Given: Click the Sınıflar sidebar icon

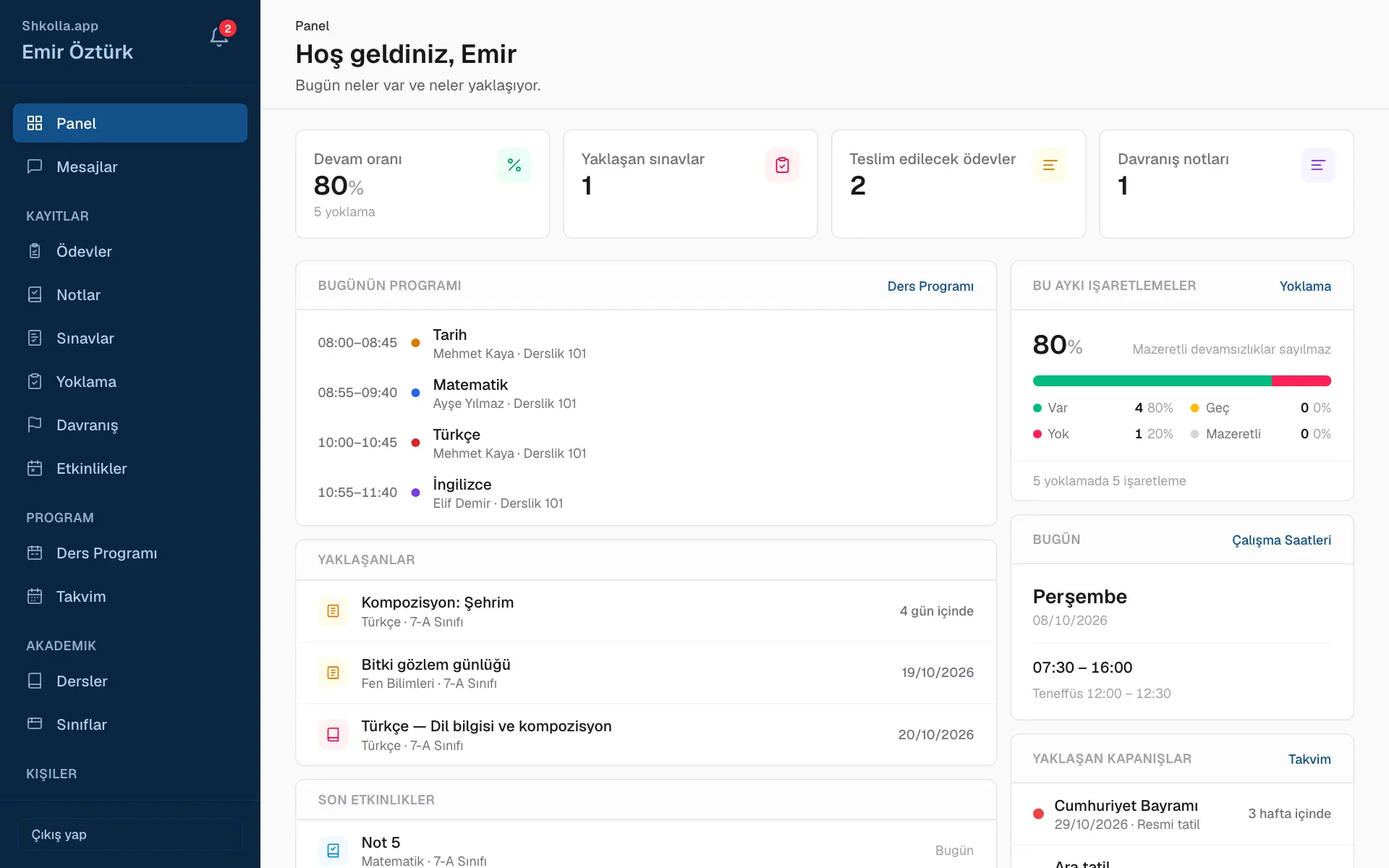Looking at the screenshot, I should 35,724.
